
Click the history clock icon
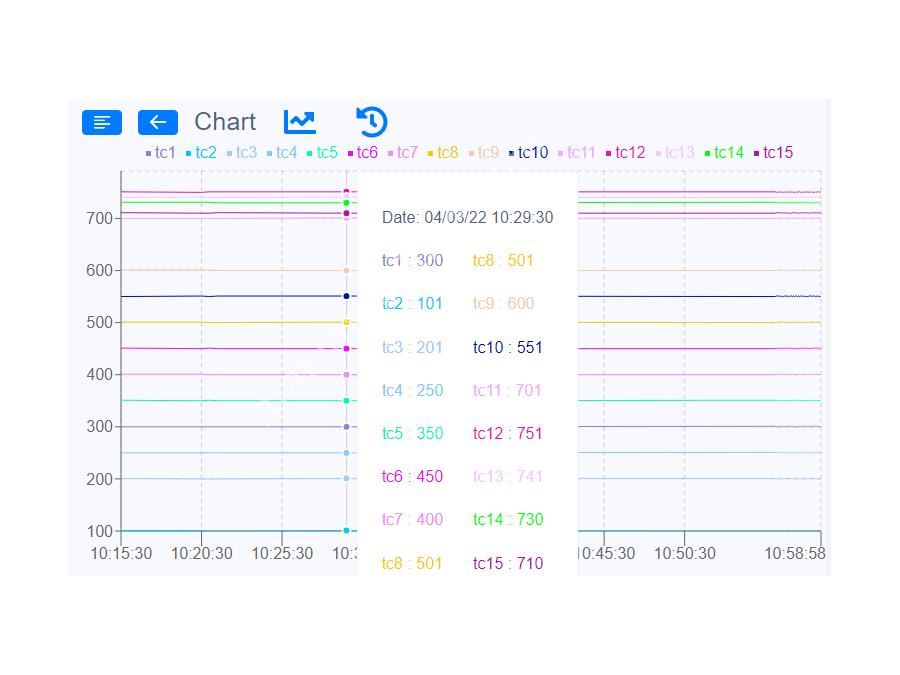(x=371, y=122)
